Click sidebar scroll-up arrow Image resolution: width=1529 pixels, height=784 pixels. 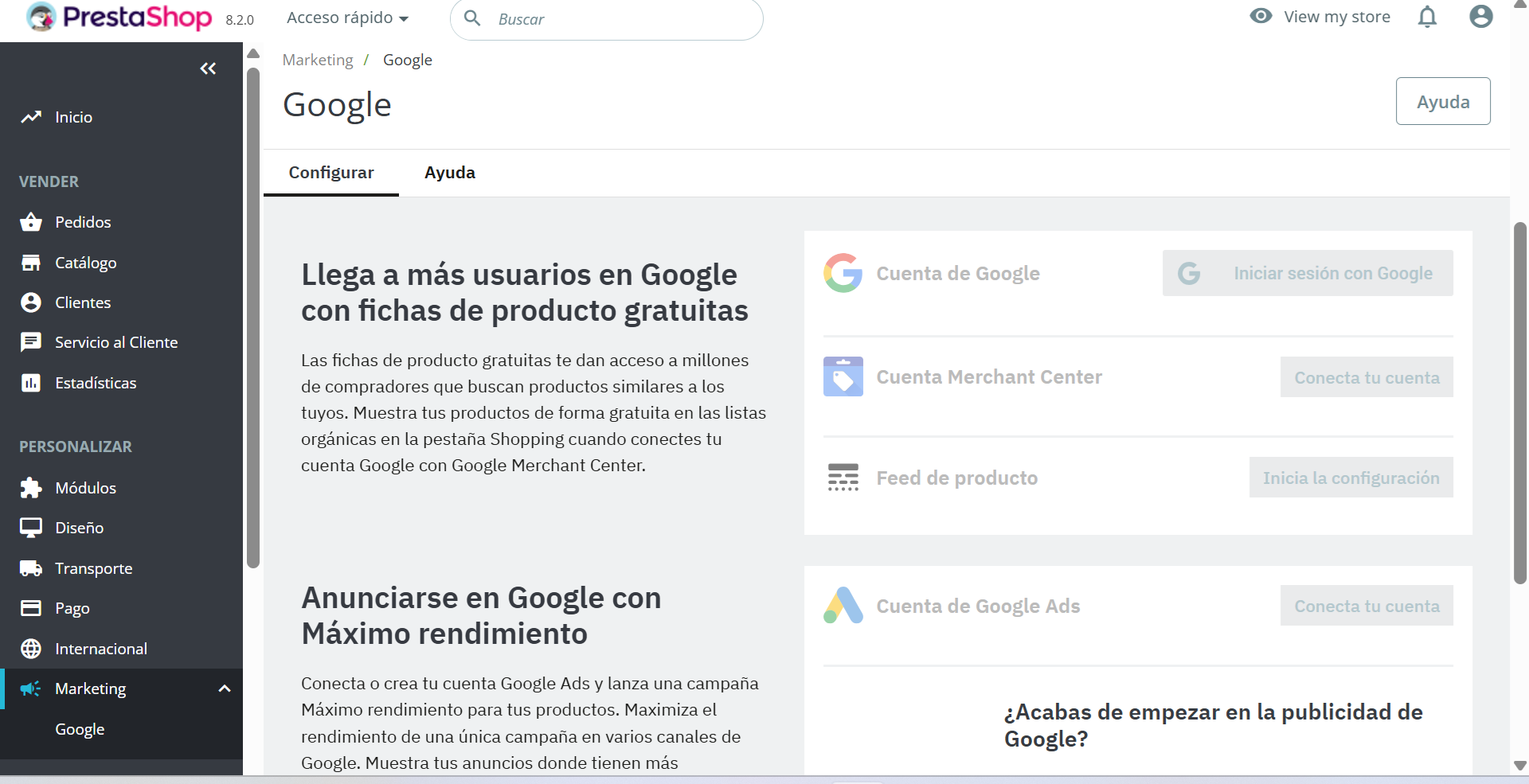click(253, 54)
